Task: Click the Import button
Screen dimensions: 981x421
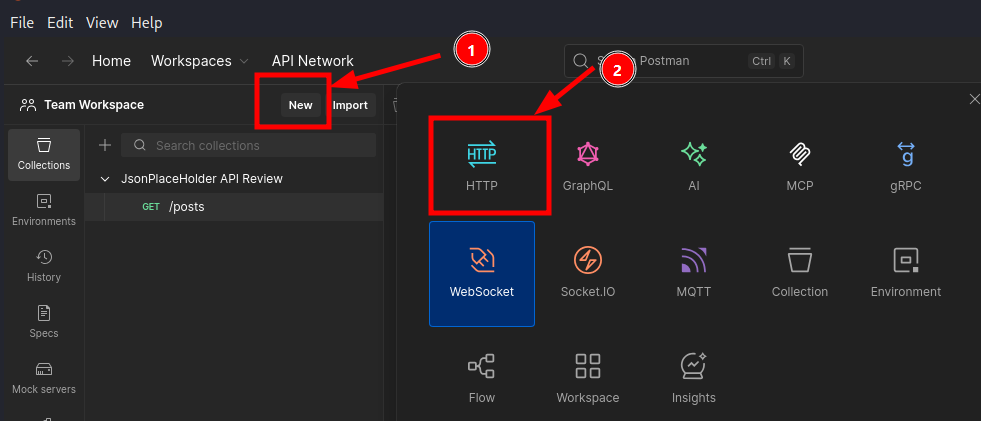Action: [350, 105]
